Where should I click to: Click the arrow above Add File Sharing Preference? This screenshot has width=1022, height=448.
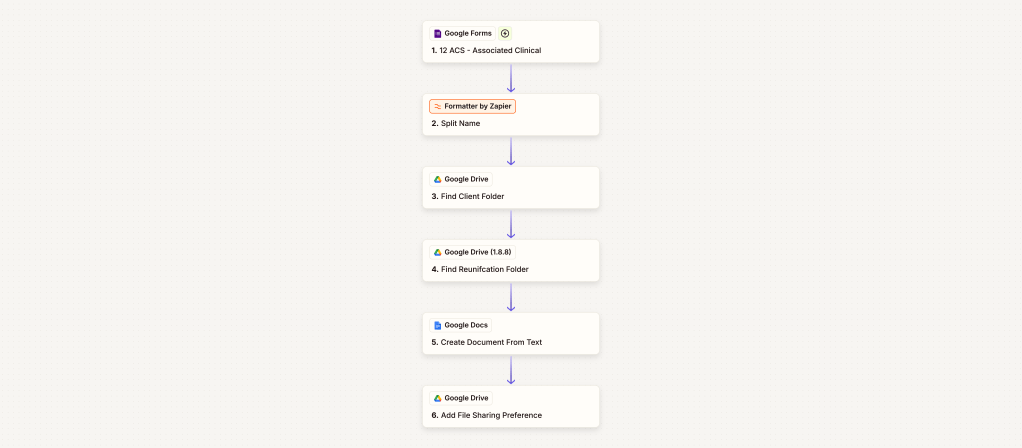[511, 370]
